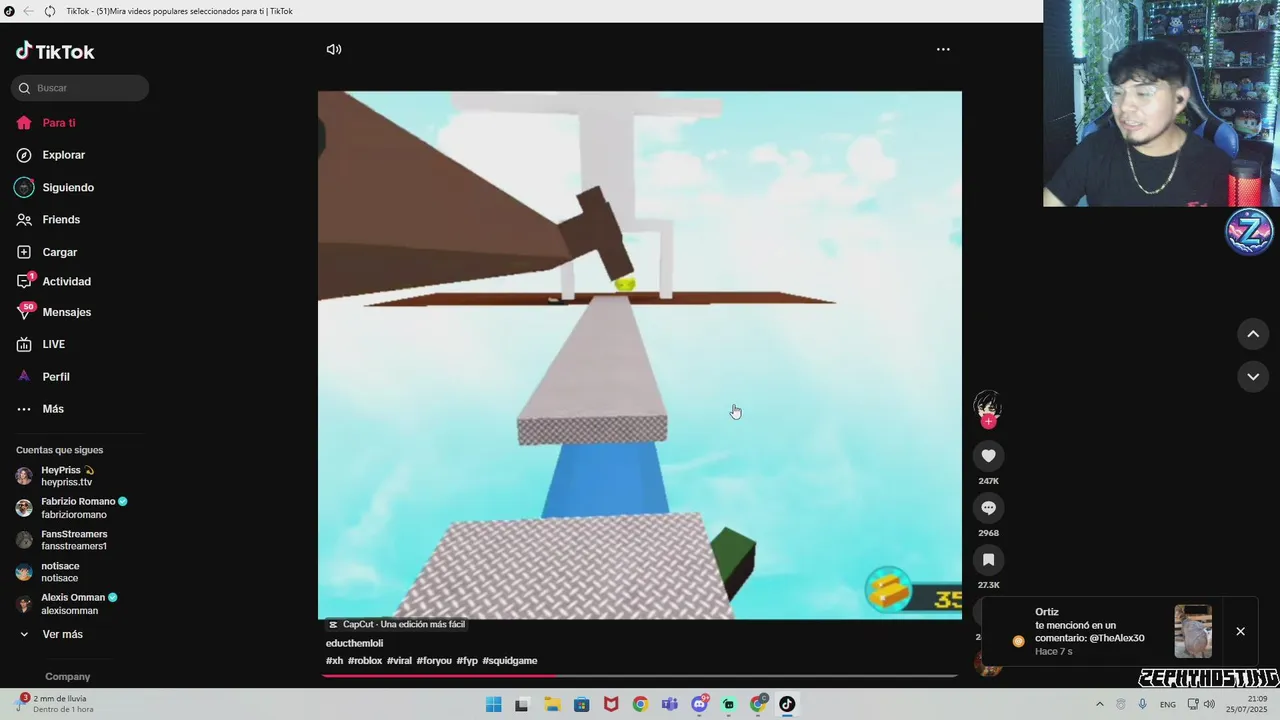The width and height of the screenshot is (1280, 720).
Task: Go to next video with down chevron
Action: tap(1253, 376)
